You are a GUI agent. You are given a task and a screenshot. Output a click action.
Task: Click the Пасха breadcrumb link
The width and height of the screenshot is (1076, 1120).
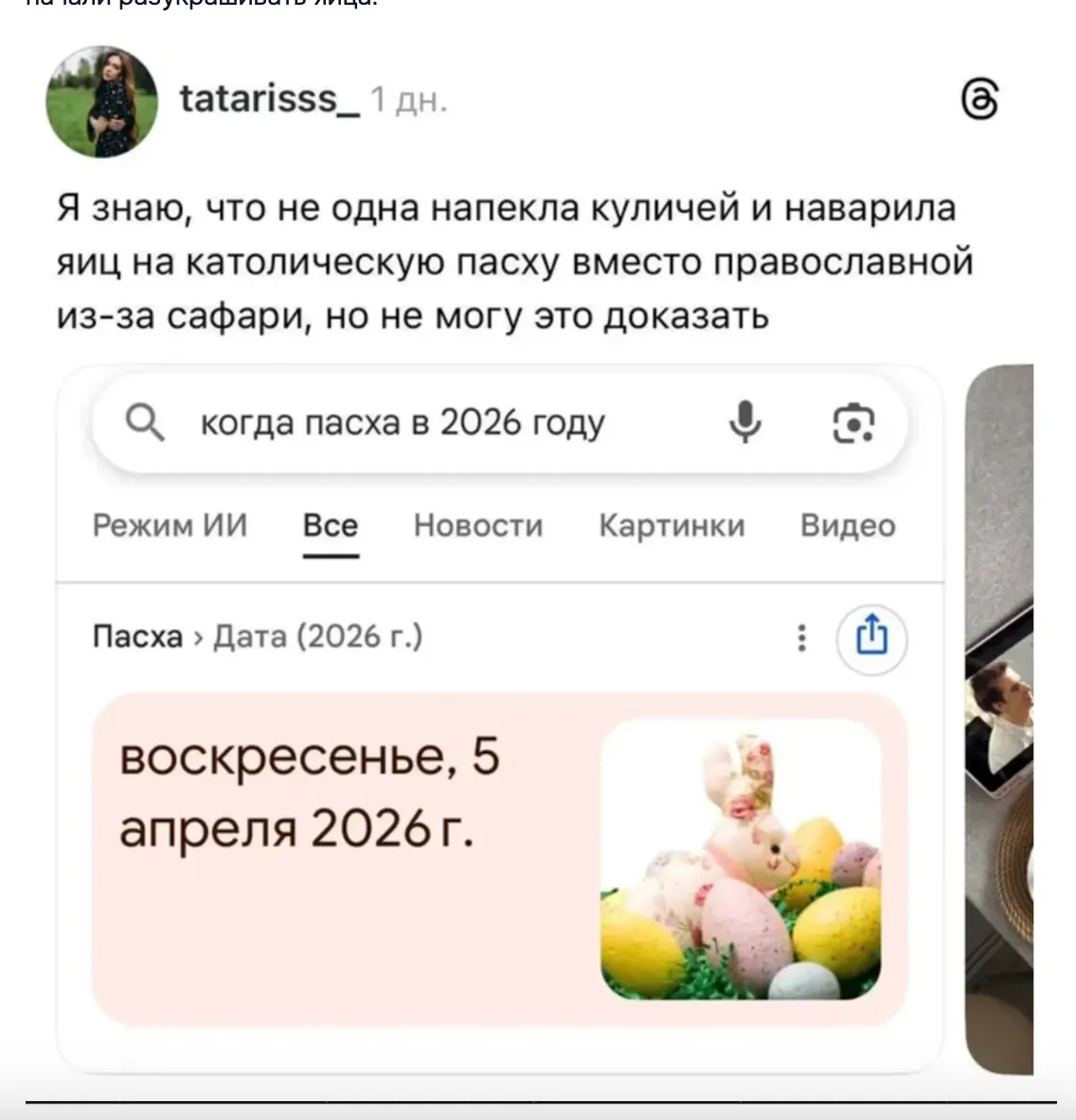click(137, 637)
